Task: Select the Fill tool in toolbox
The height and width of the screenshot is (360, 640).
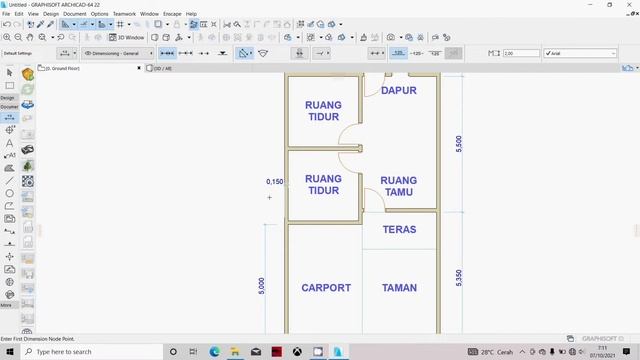Action: click(9, 168)
